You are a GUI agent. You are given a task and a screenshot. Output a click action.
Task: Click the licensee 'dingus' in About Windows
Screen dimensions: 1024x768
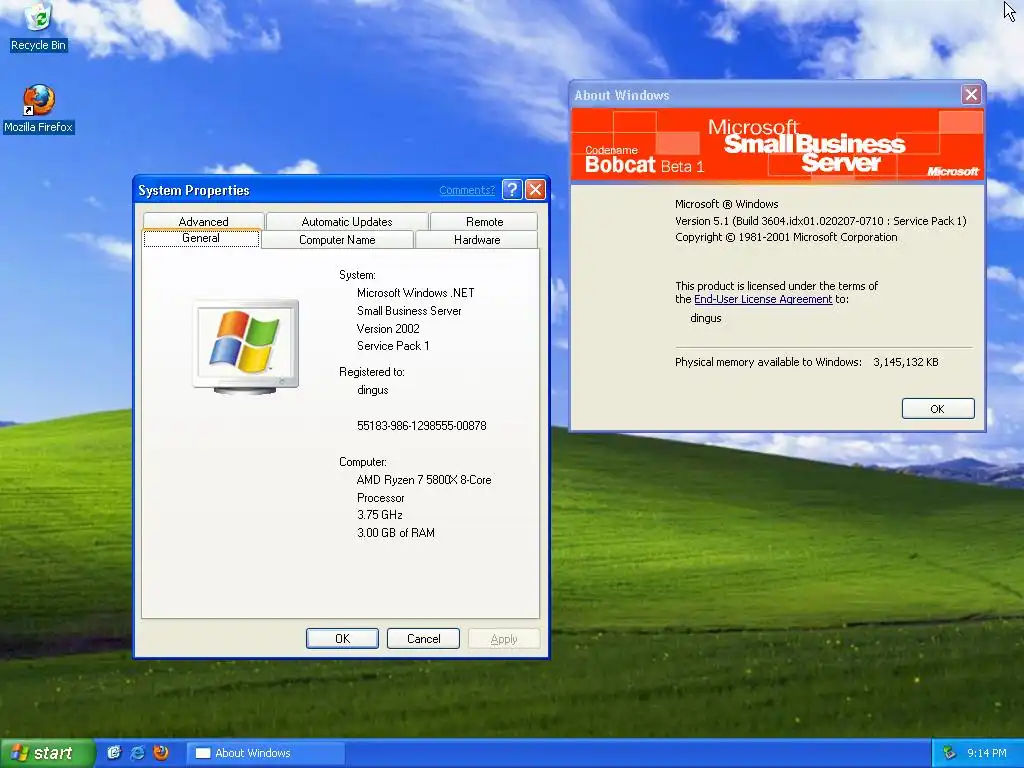point(706,318)
